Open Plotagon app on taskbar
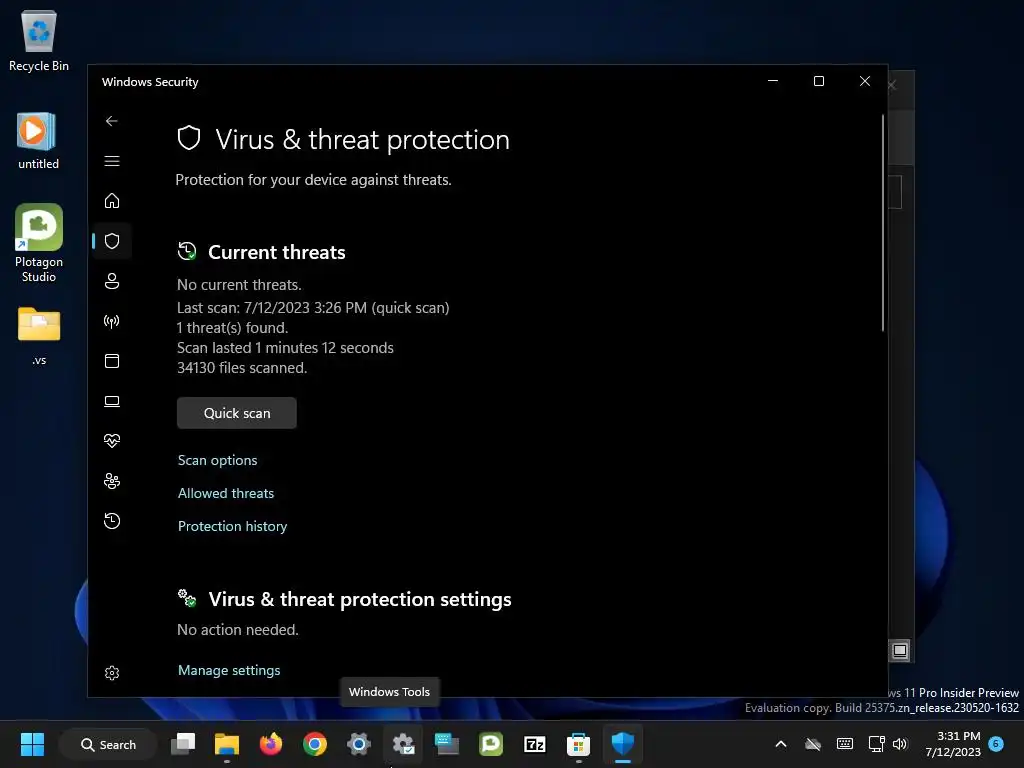 tap(490, 744)
